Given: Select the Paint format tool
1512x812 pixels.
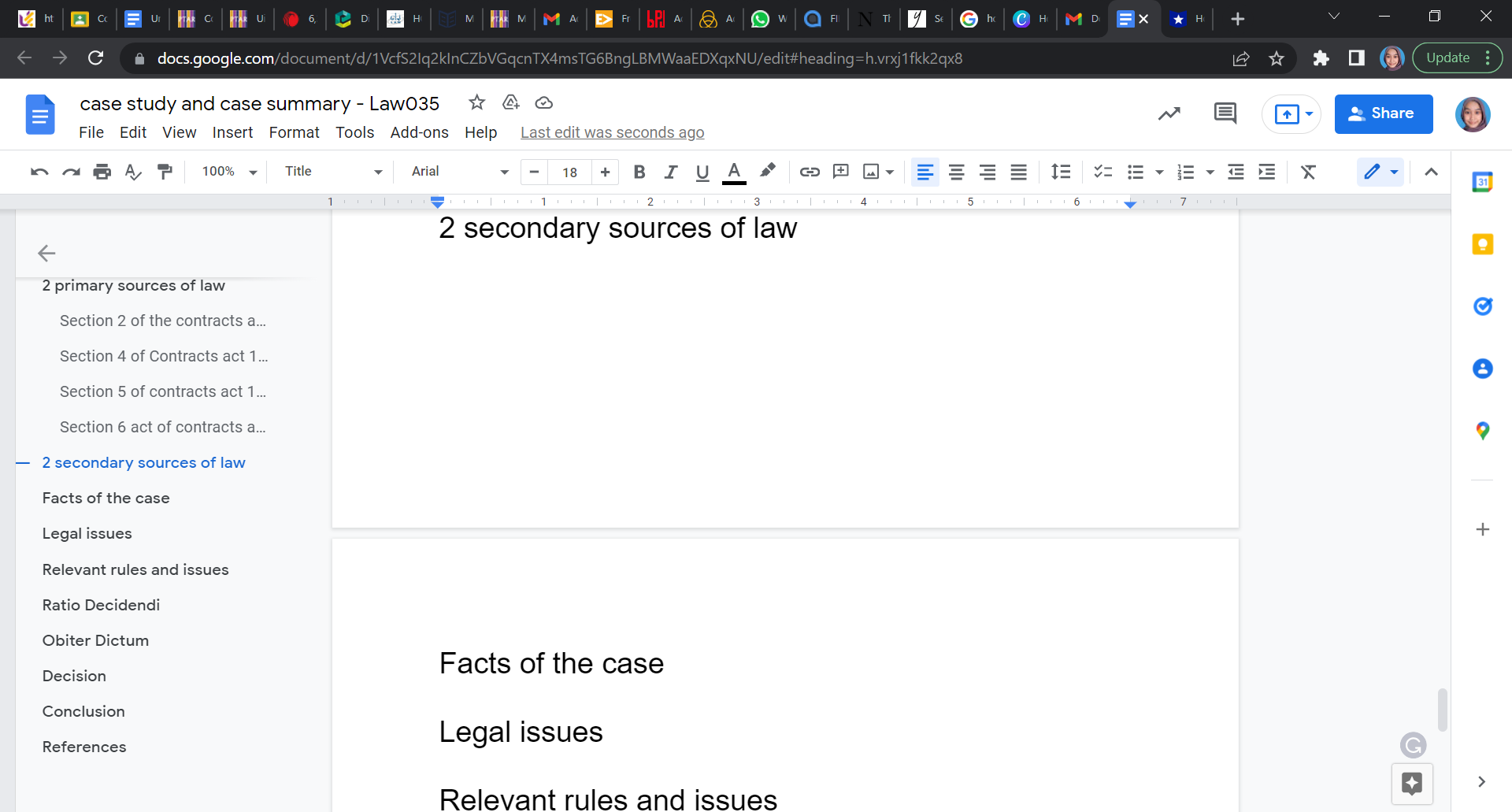Looking at the screenshot, I should click(x=165, y=172).
